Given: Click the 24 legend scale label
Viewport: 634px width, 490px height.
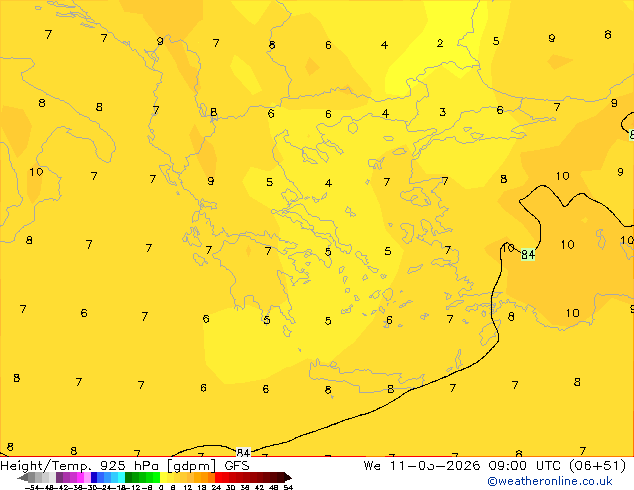Looking at the screenshot, I should click(x=216, y=488).
